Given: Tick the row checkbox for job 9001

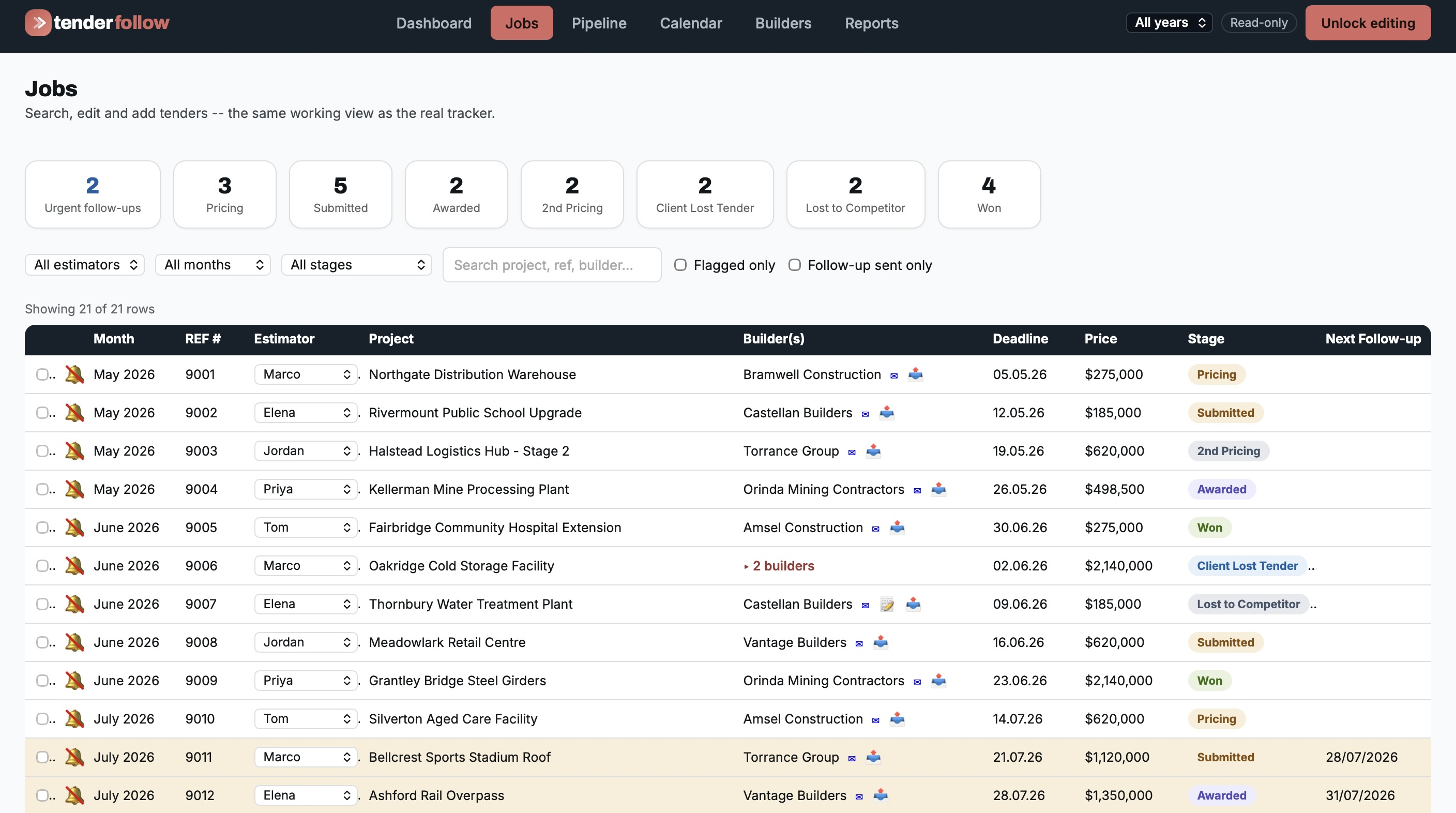Looking at the screenshot, I should coord(42,374).
